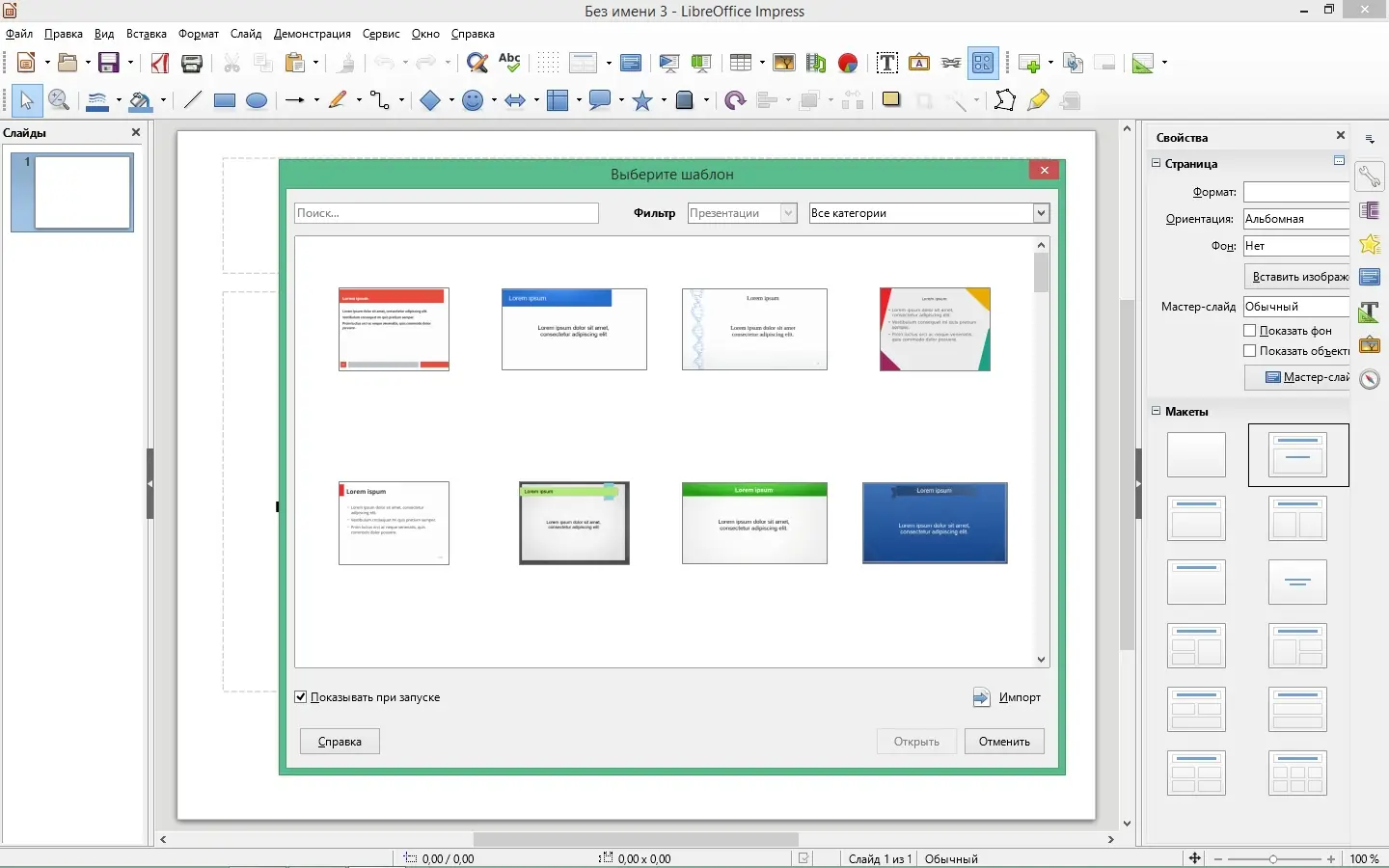Open the Slide Transition sidebar panel

coord(1371,211)
